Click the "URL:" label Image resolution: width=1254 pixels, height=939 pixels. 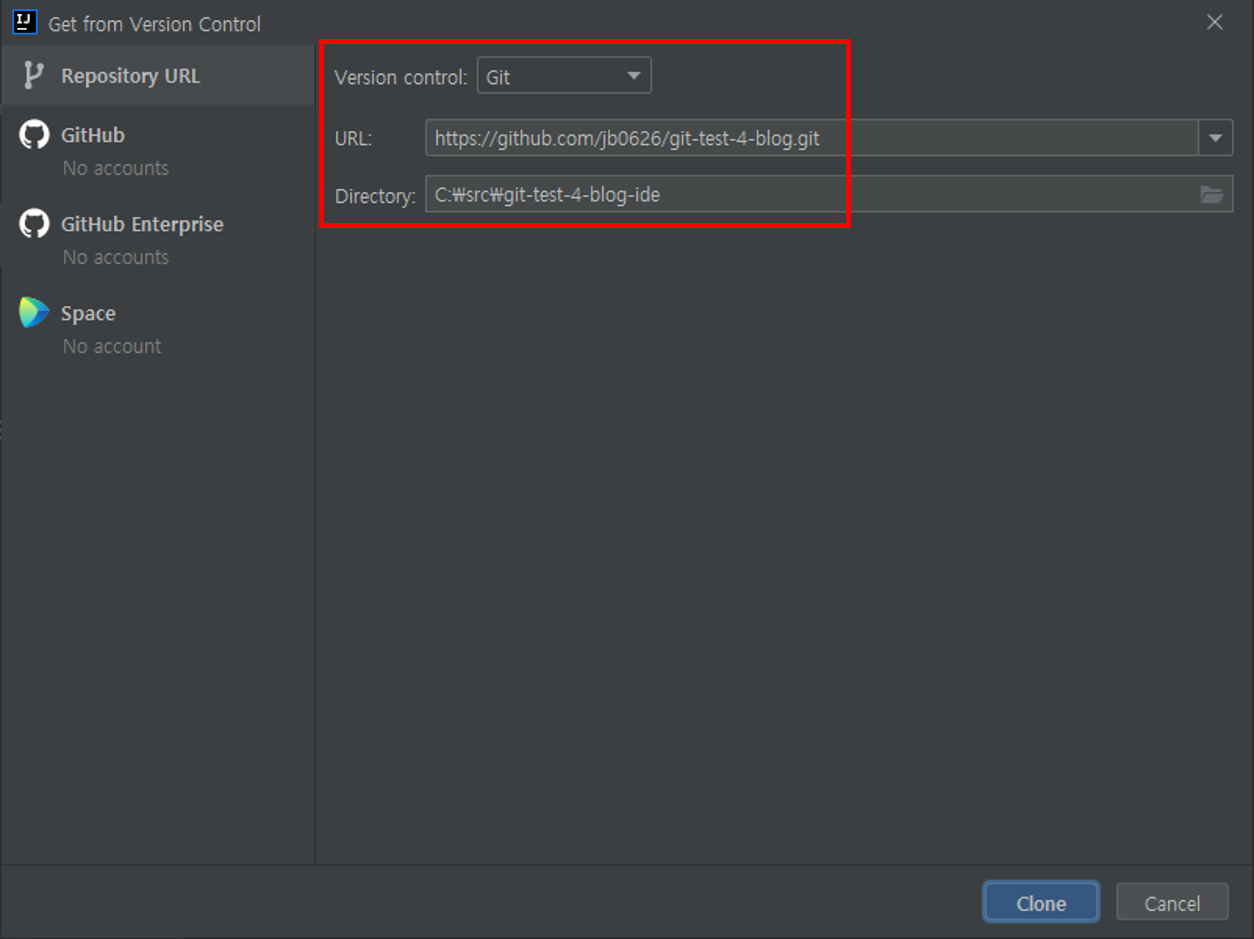pos(353,139)
